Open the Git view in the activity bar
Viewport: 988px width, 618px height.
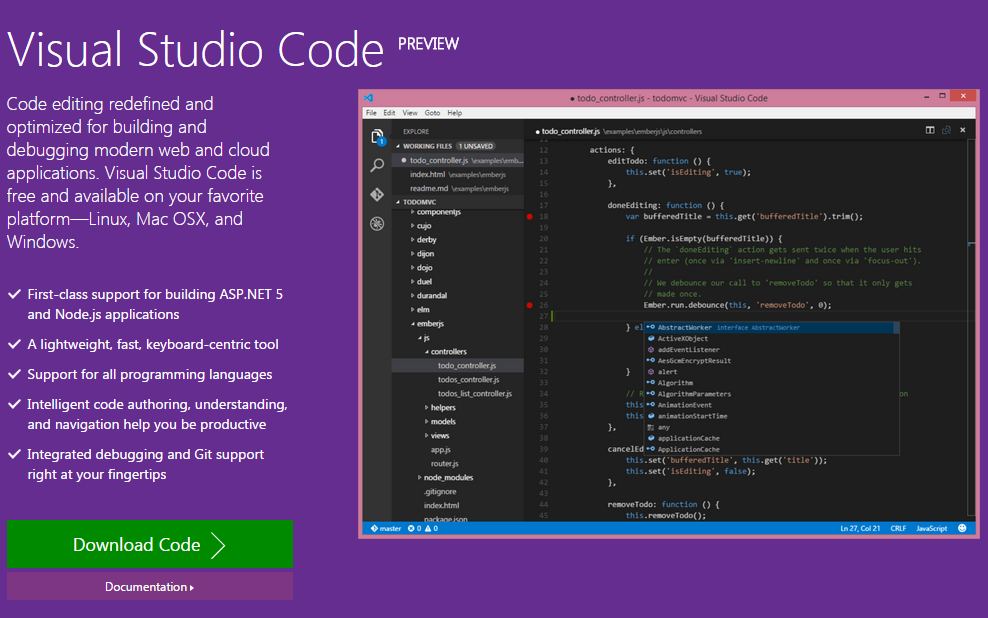[x=377, y=194]
